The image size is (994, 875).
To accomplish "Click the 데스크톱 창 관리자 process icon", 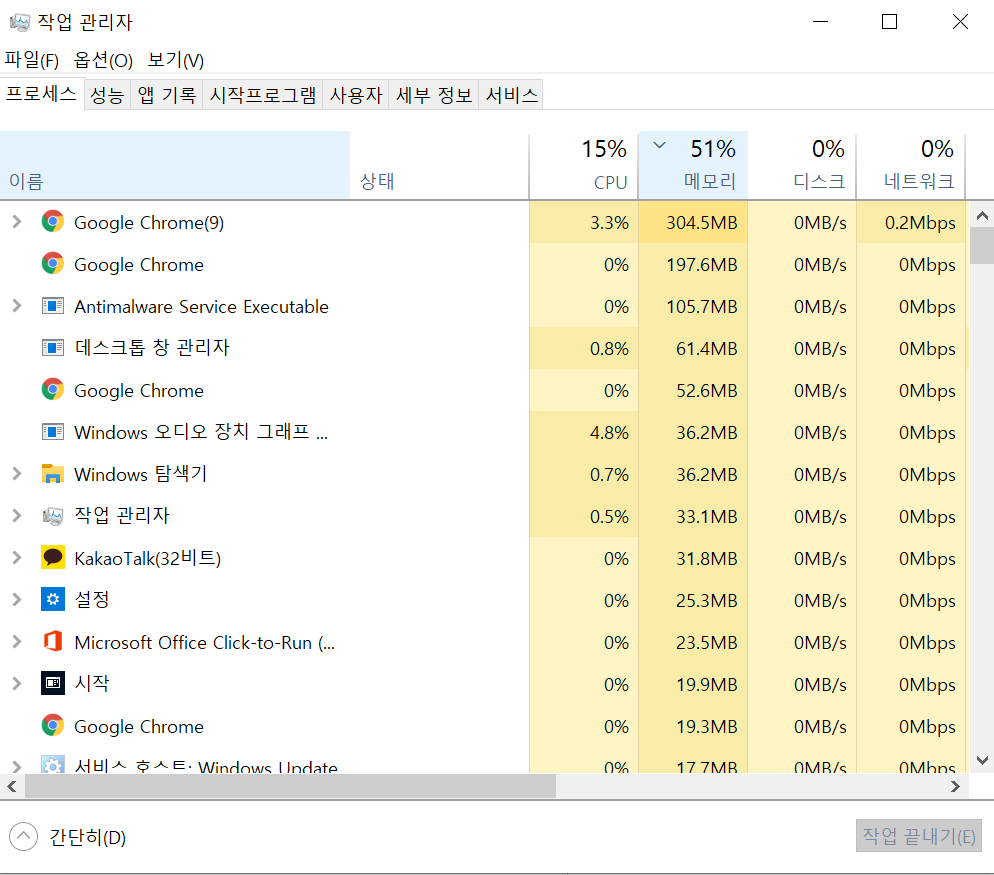I will (x=53, y=347).
